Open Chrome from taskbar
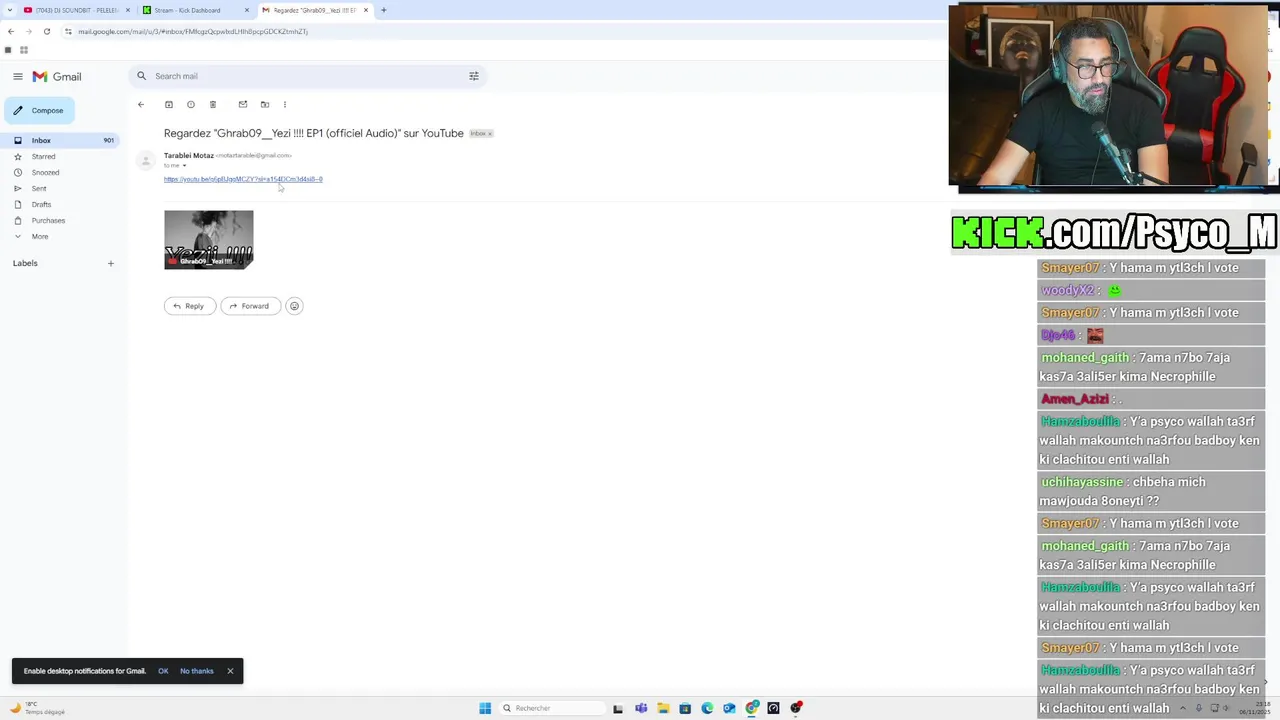The image size is (1280, 720). point(752,708)
